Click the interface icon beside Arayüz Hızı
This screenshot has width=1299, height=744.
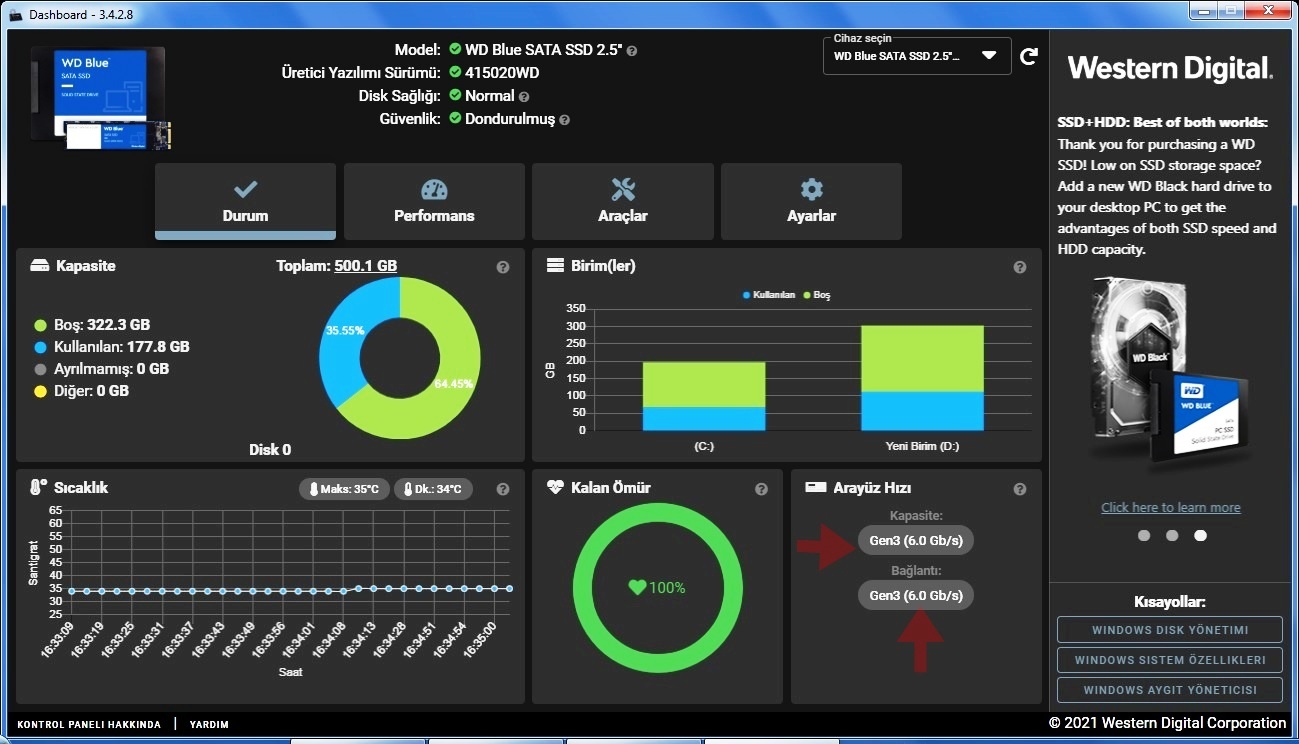816,488
